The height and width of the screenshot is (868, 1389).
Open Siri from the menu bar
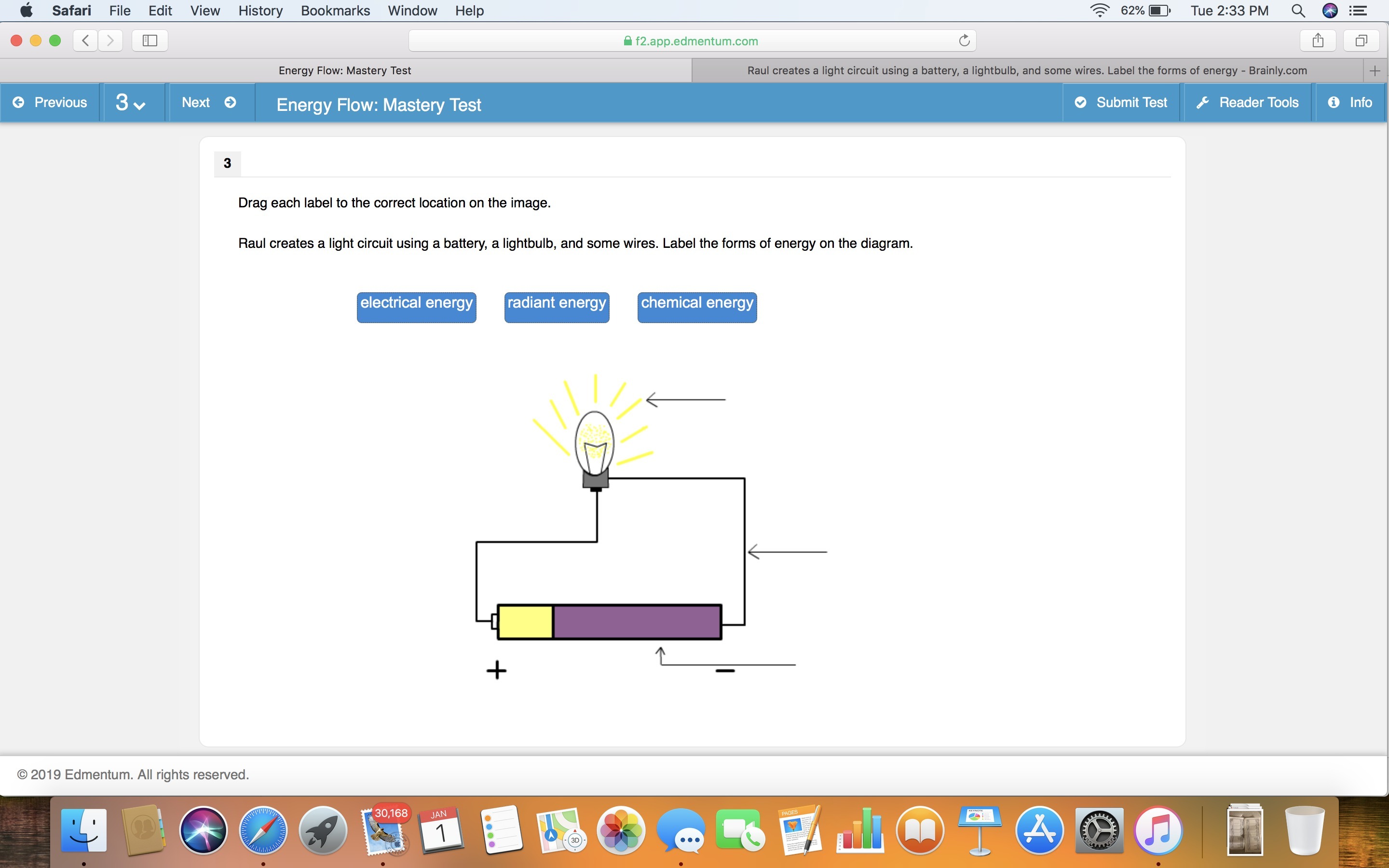1330,10
